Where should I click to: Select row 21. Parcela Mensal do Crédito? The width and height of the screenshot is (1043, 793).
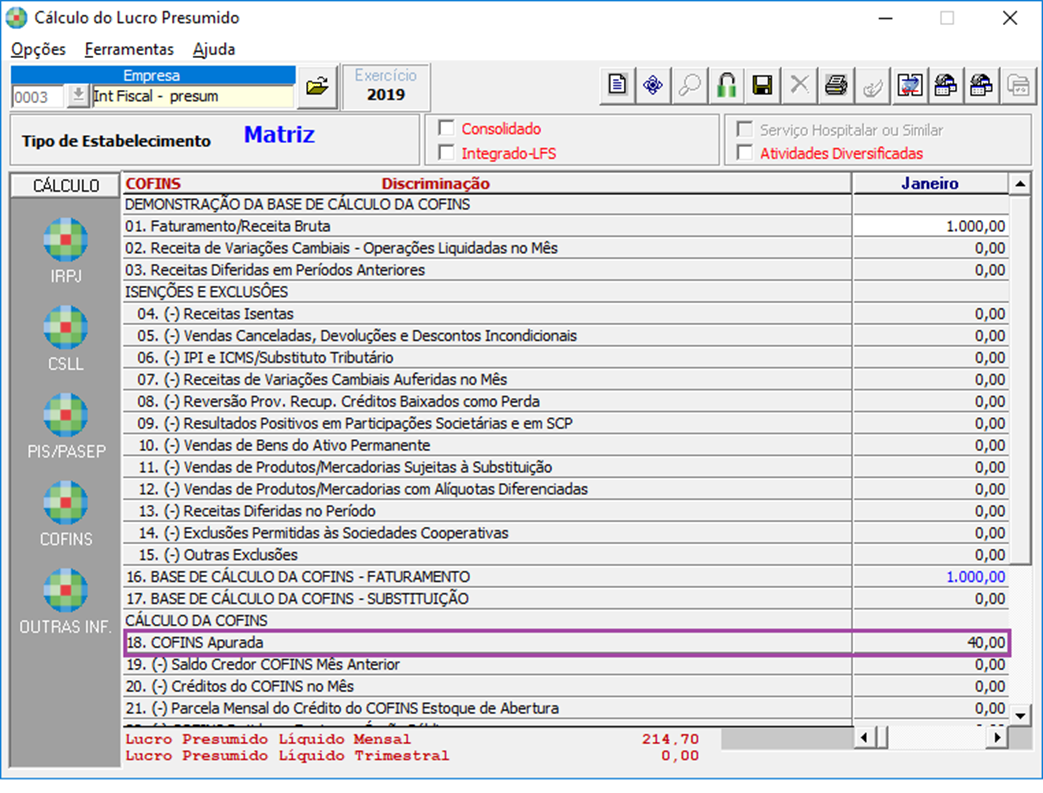[487, 709]
